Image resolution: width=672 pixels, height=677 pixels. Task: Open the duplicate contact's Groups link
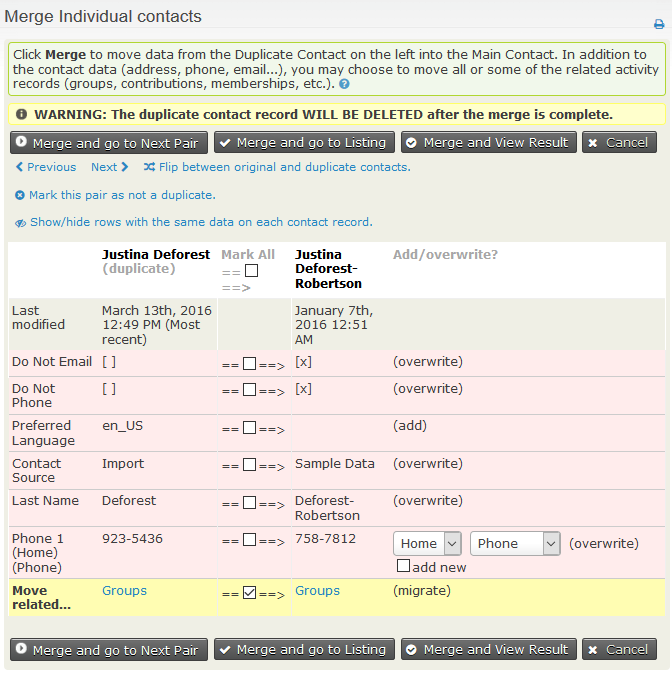124,591
